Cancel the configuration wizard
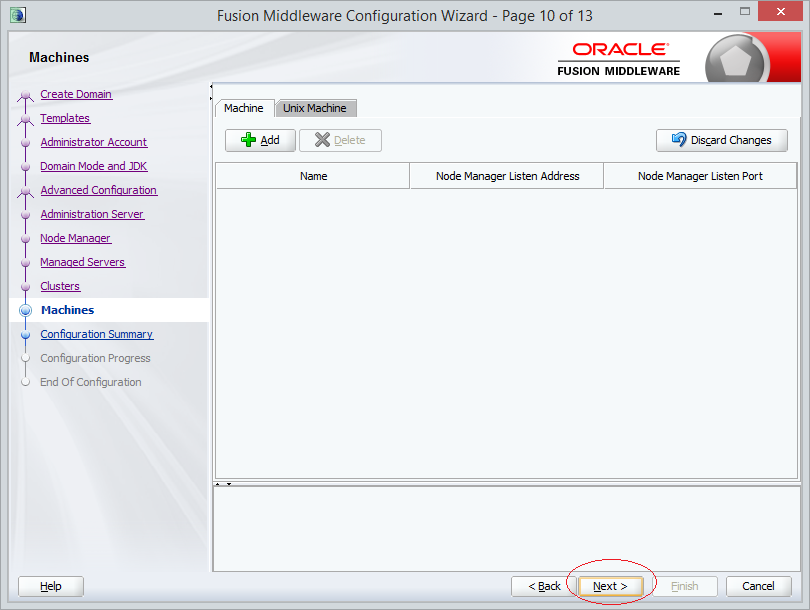The height and width of the screenshot is (610, 810). [758, 586]
